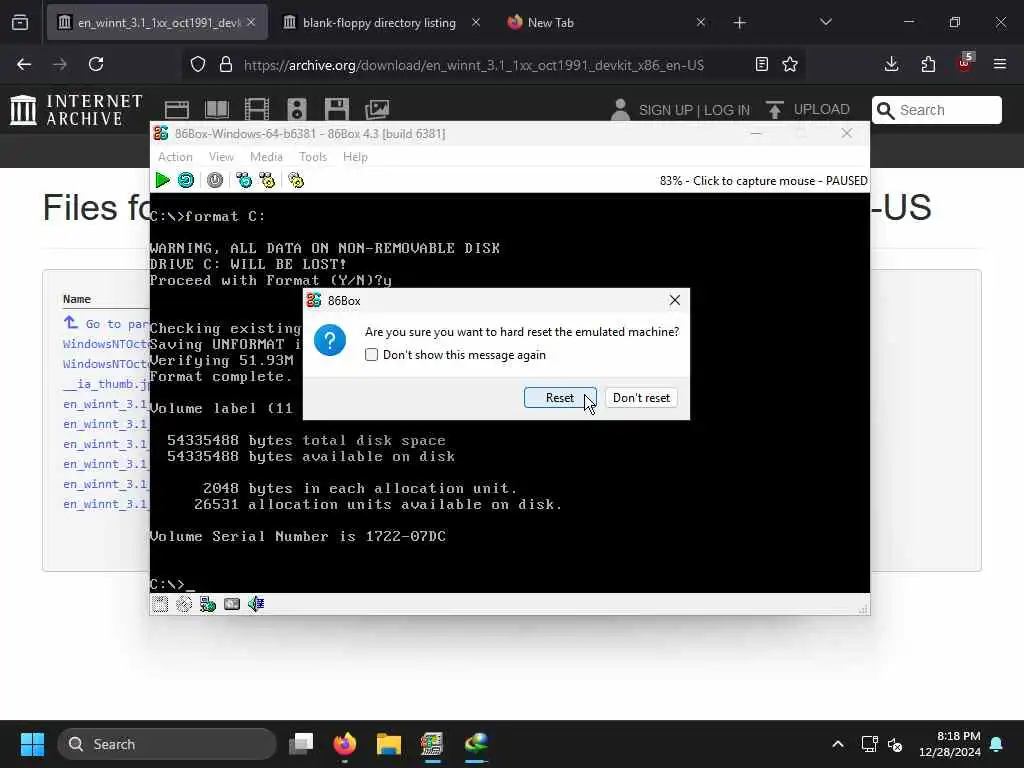Viewport: 1024px width, 768px height.
Task: Open Internet Archive Audio speaker icon
Action: [296, 110]
